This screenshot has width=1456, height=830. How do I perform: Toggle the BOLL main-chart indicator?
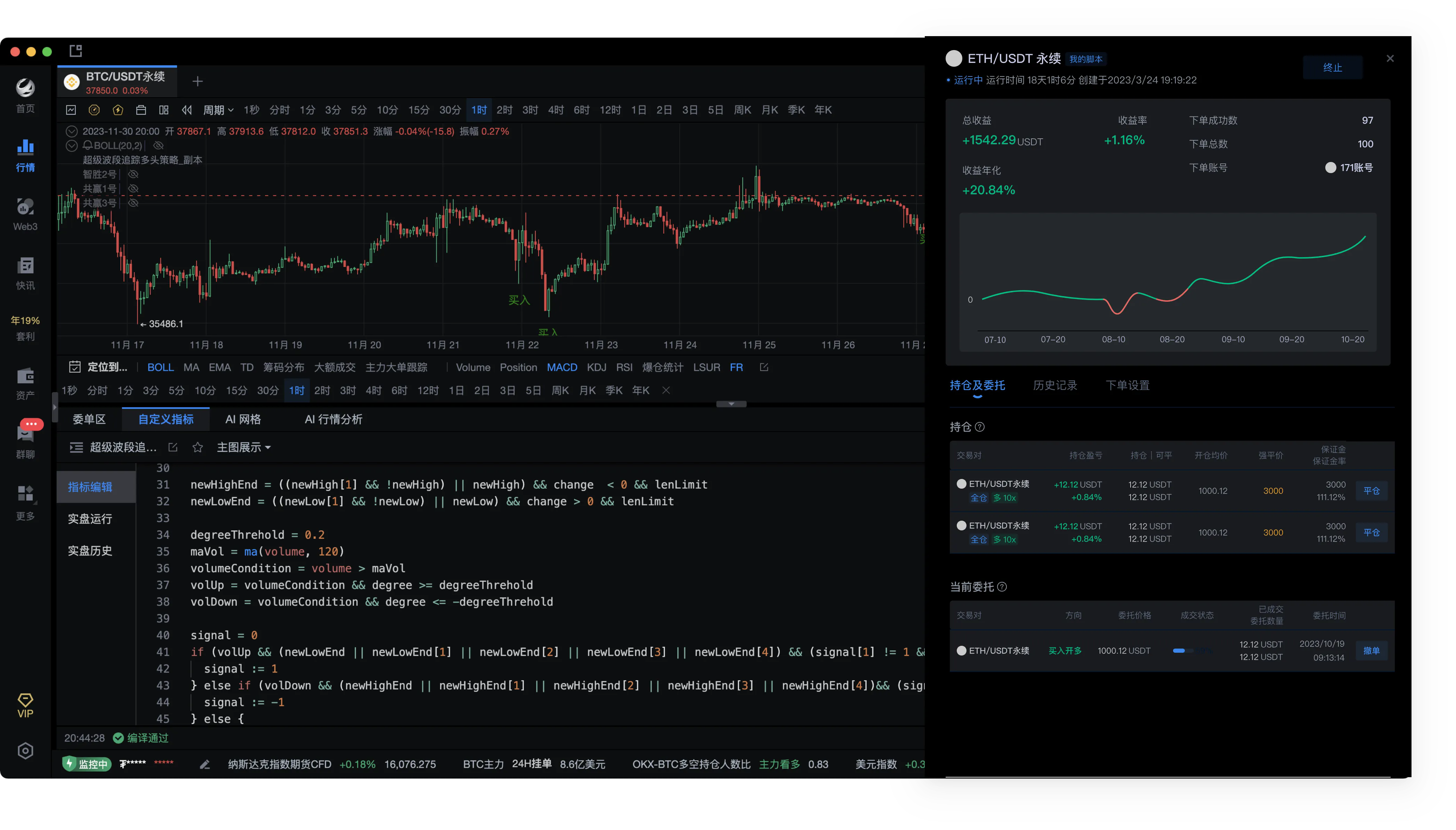coord(160,367)
